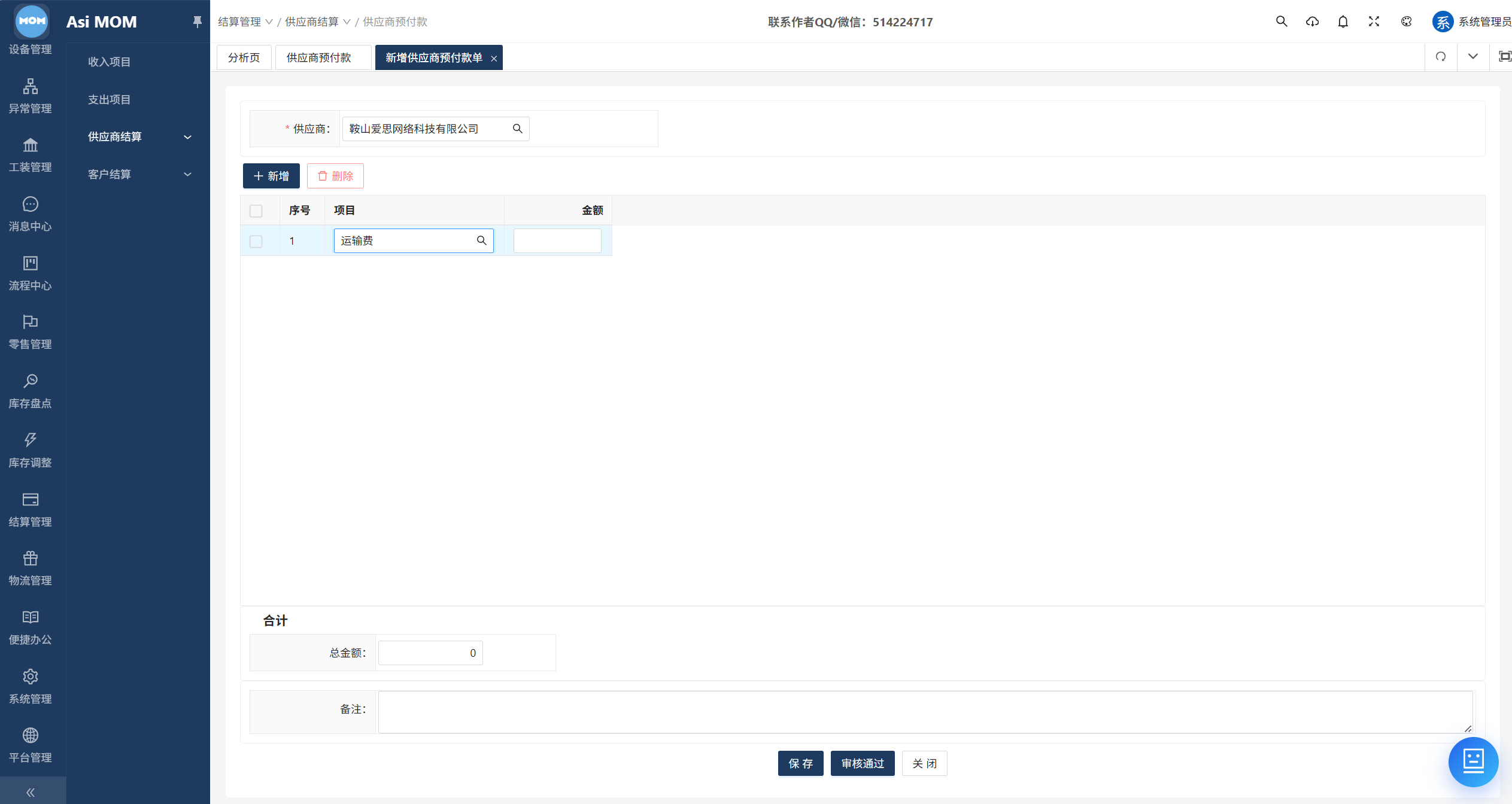1512x804 pixels.
Task: Click the 备注 remarks textarea
Action: [925, 712]
